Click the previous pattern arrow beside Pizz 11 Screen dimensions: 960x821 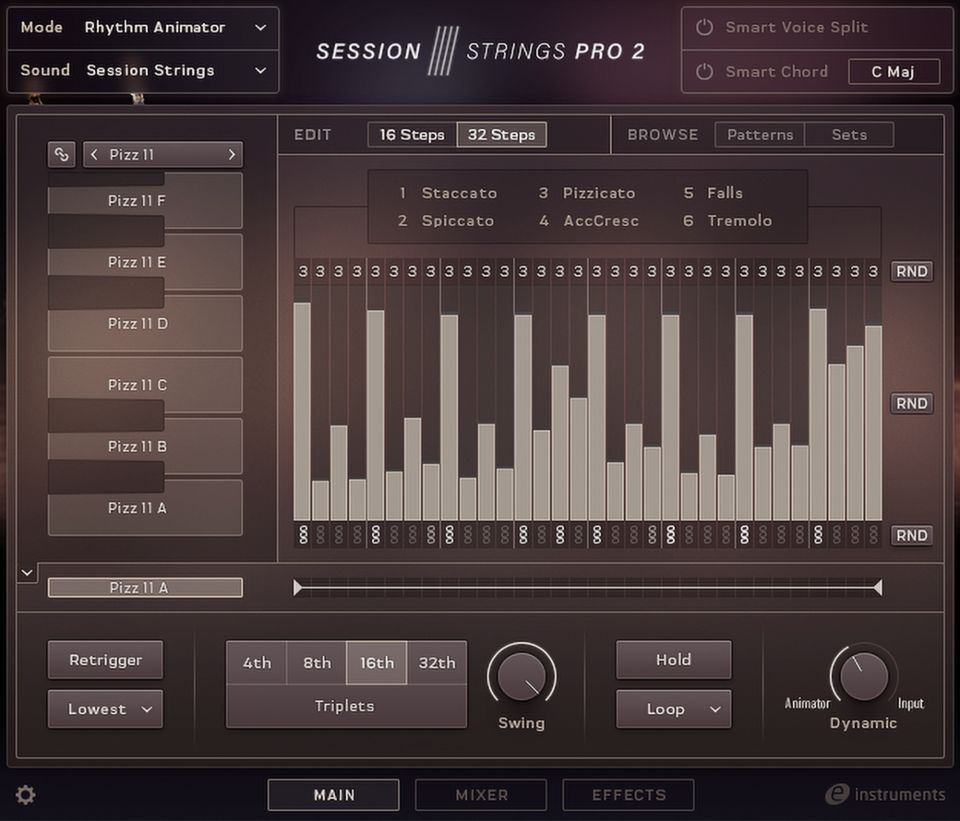[94, 154]
